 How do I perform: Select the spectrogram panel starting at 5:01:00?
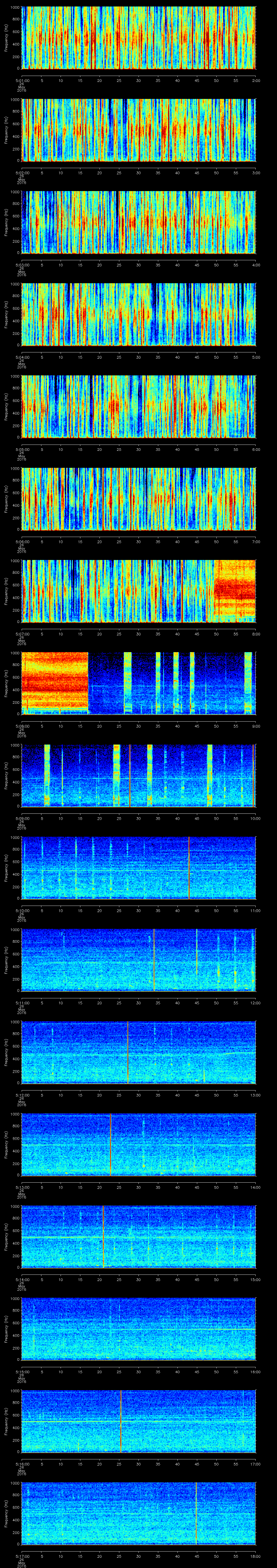pos(139,38)
